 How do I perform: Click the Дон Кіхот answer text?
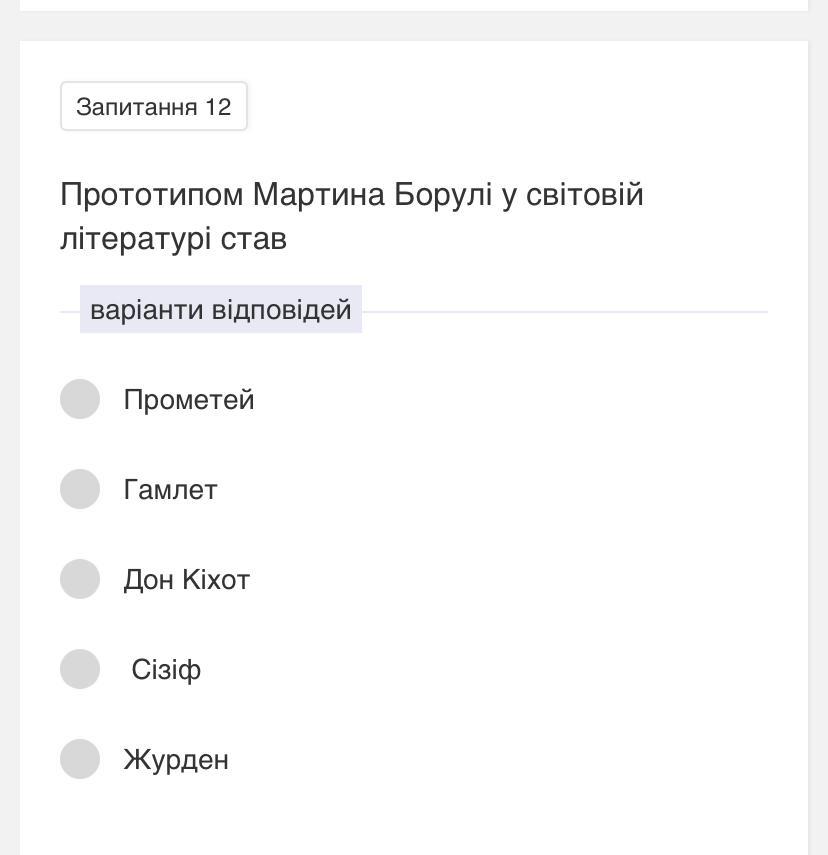tap(187, 580)
